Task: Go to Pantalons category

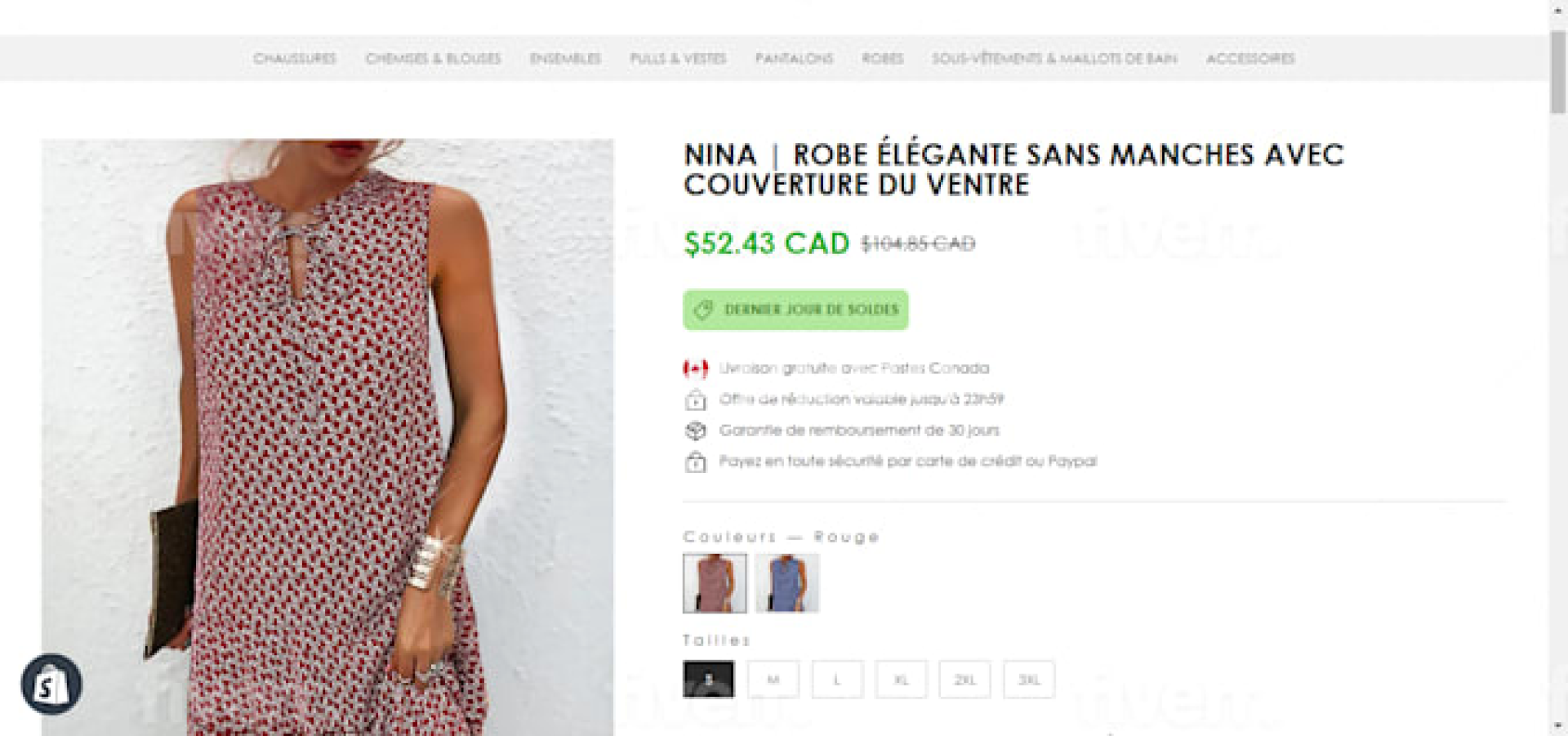Action: pyautogui.click(x=794, y=59)
